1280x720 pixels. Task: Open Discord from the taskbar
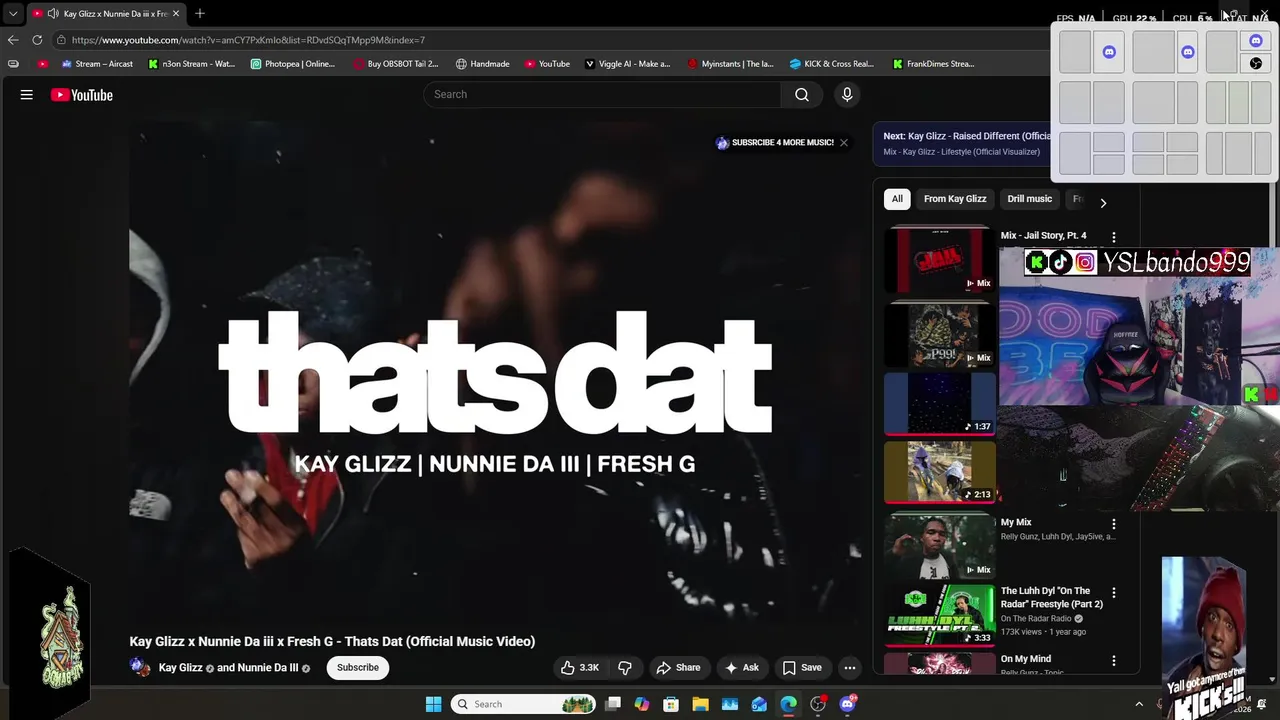tap(848, 704)
